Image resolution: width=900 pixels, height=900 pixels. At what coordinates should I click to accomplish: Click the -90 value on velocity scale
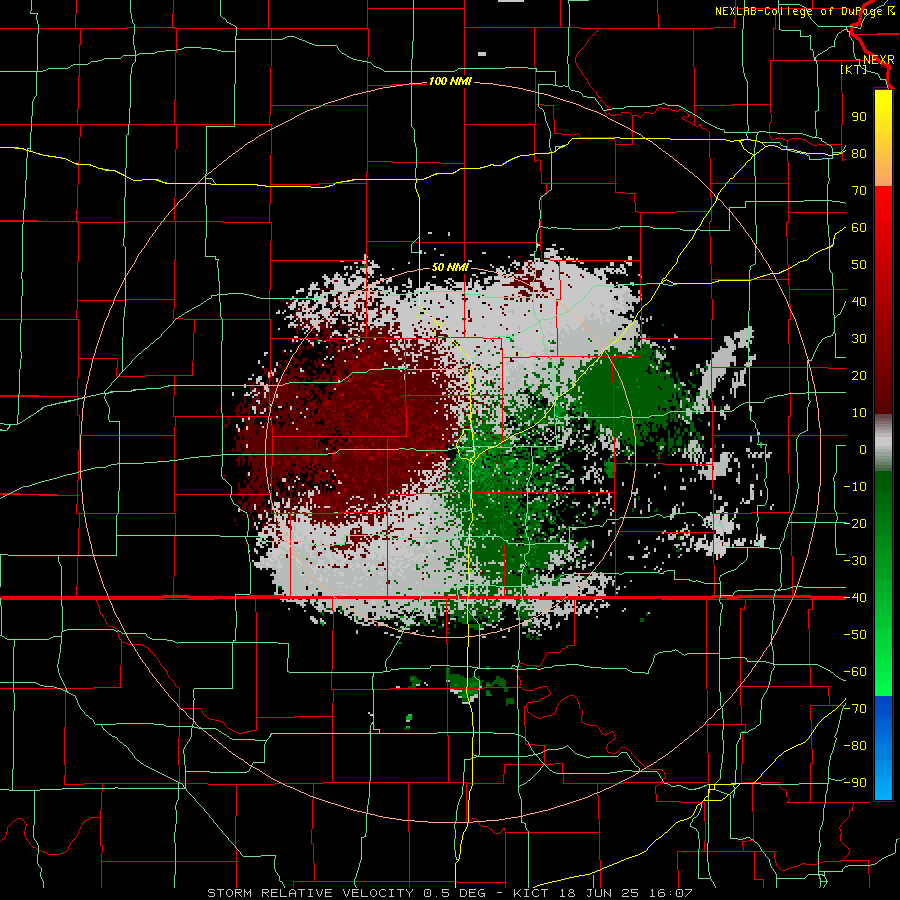[x=855, y=783]
